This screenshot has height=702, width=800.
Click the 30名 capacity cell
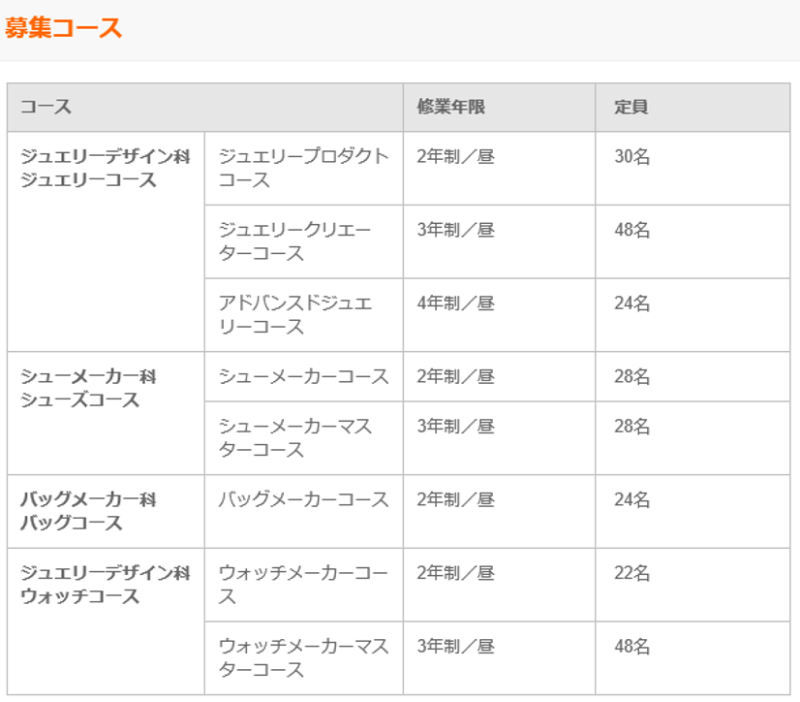[x=693, y=168]
